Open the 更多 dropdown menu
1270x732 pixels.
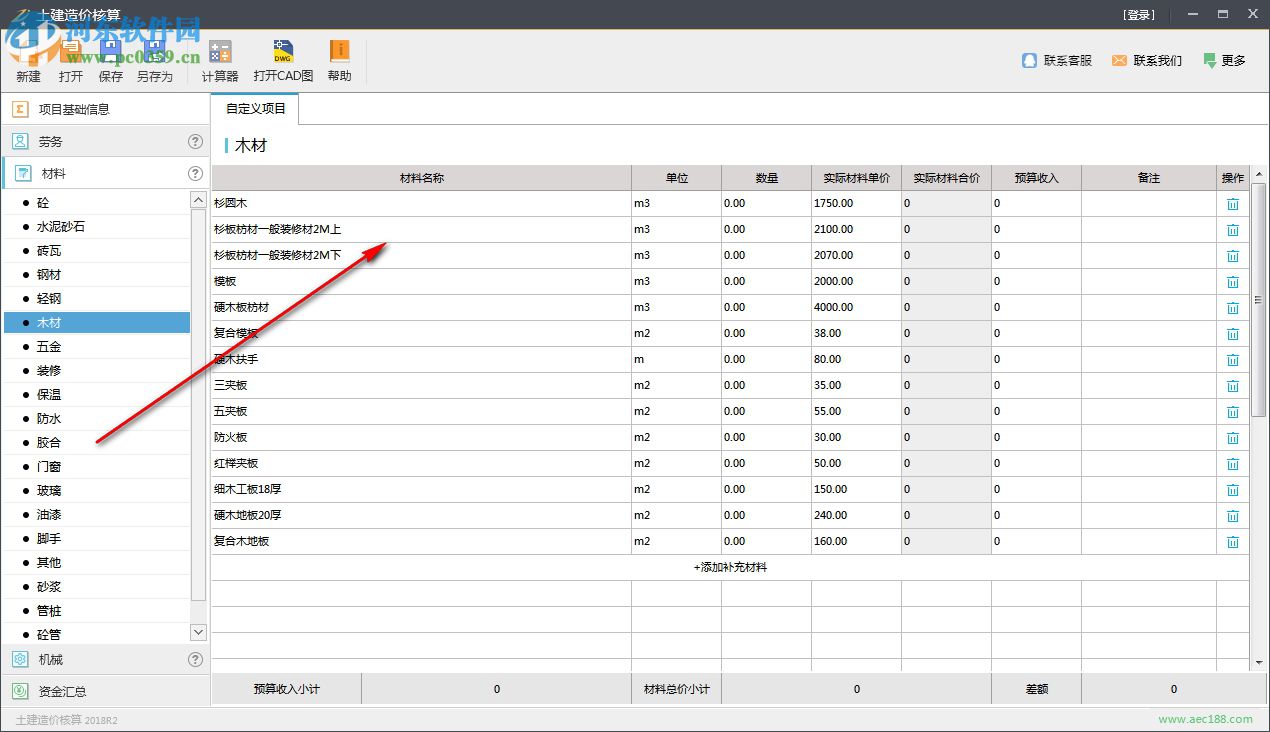click(1224, 61)
